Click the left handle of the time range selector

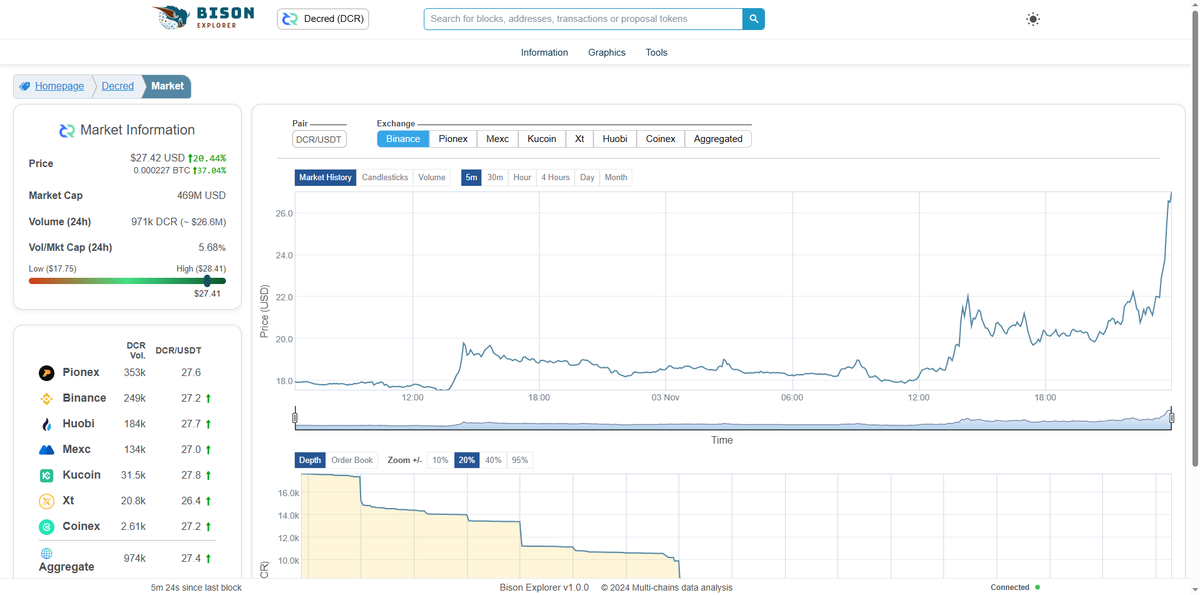pos(295,417)
